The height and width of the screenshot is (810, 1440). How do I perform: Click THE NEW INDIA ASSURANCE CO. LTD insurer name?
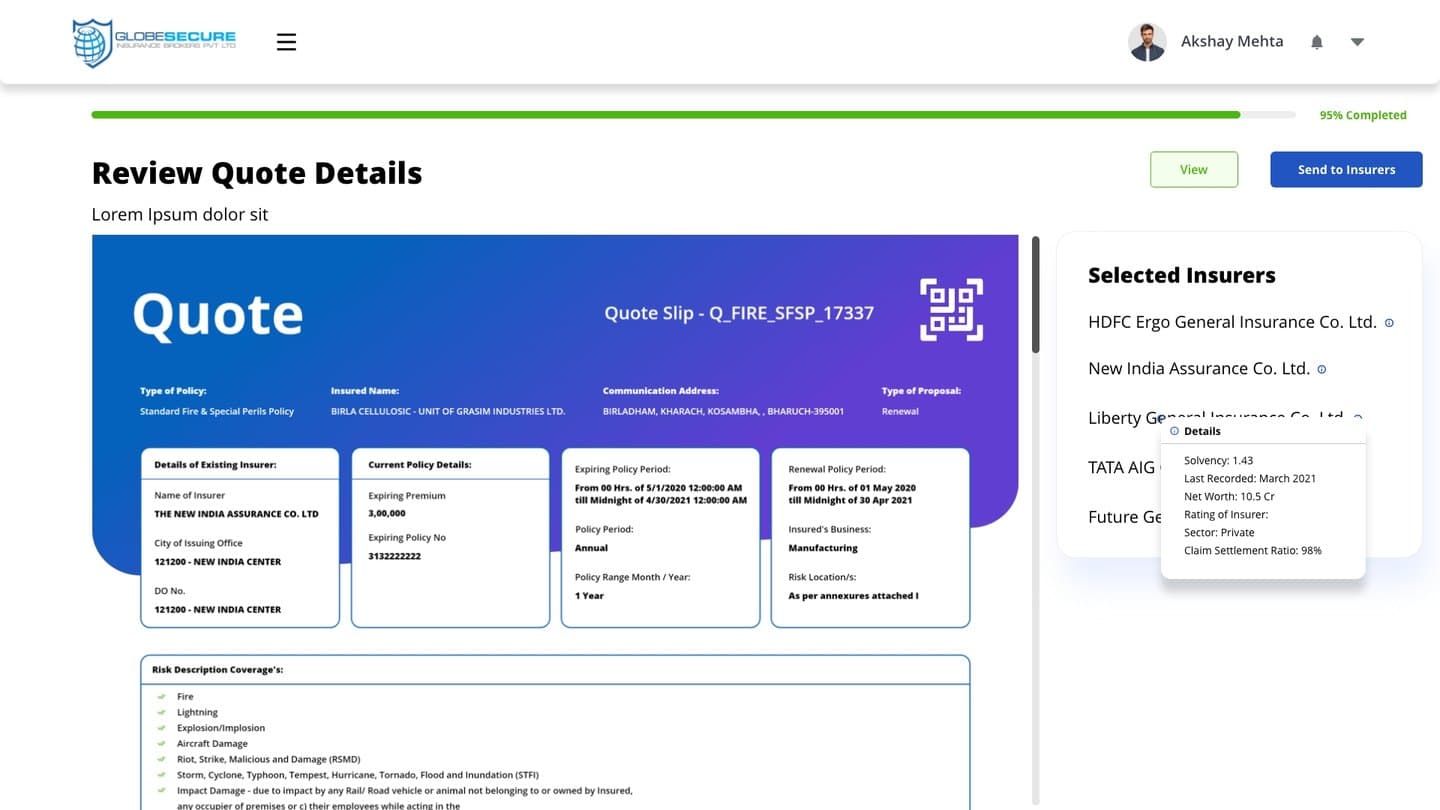click(x=236, y=514)
